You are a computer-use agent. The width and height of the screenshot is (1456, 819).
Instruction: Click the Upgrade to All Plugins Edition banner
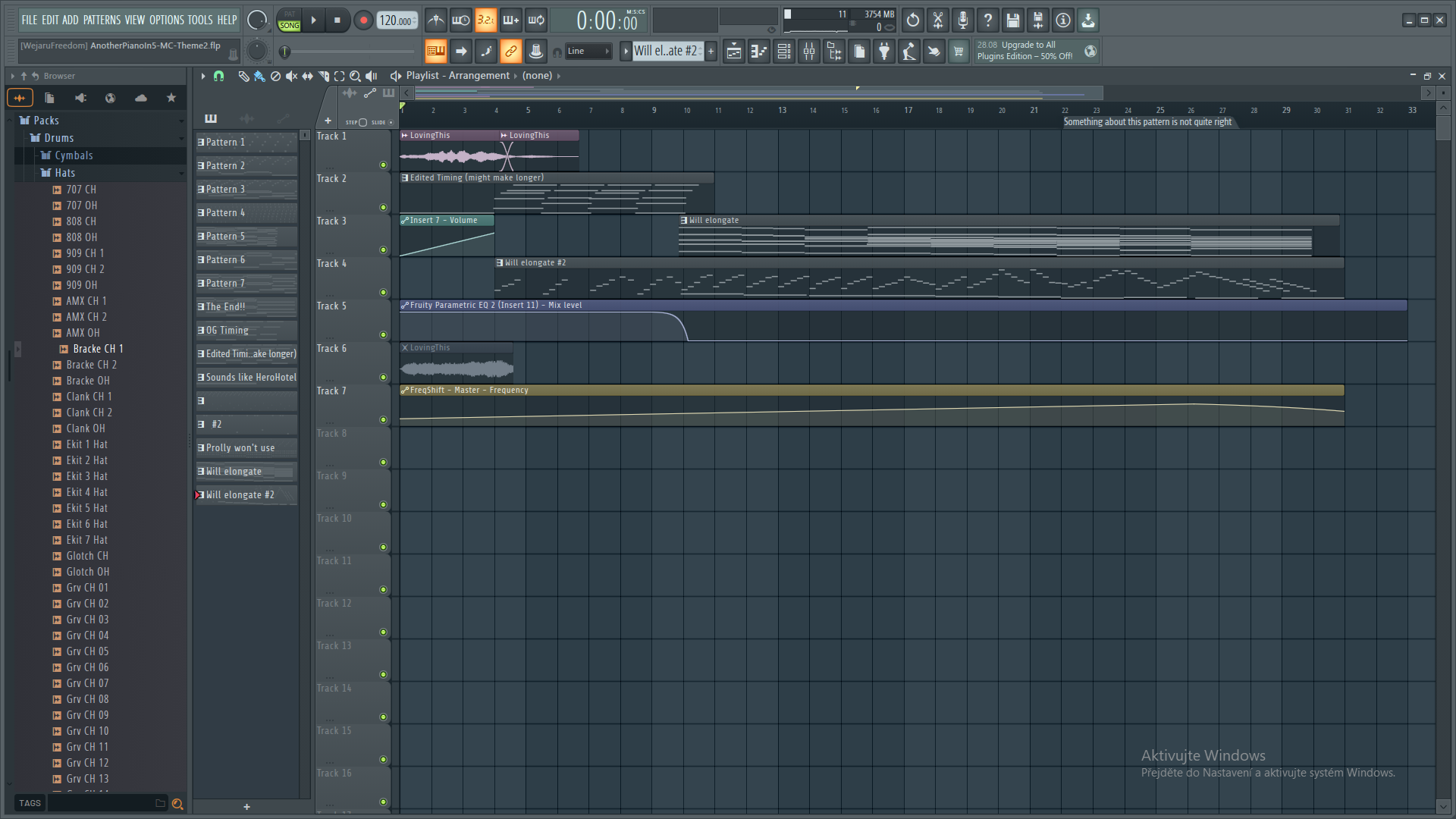click(x=1037, y=51)
